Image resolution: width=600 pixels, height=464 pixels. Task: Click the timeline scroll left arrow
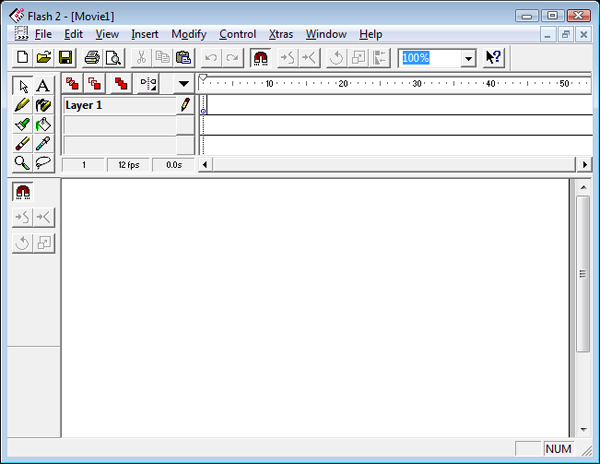click(x=205, y=165)
